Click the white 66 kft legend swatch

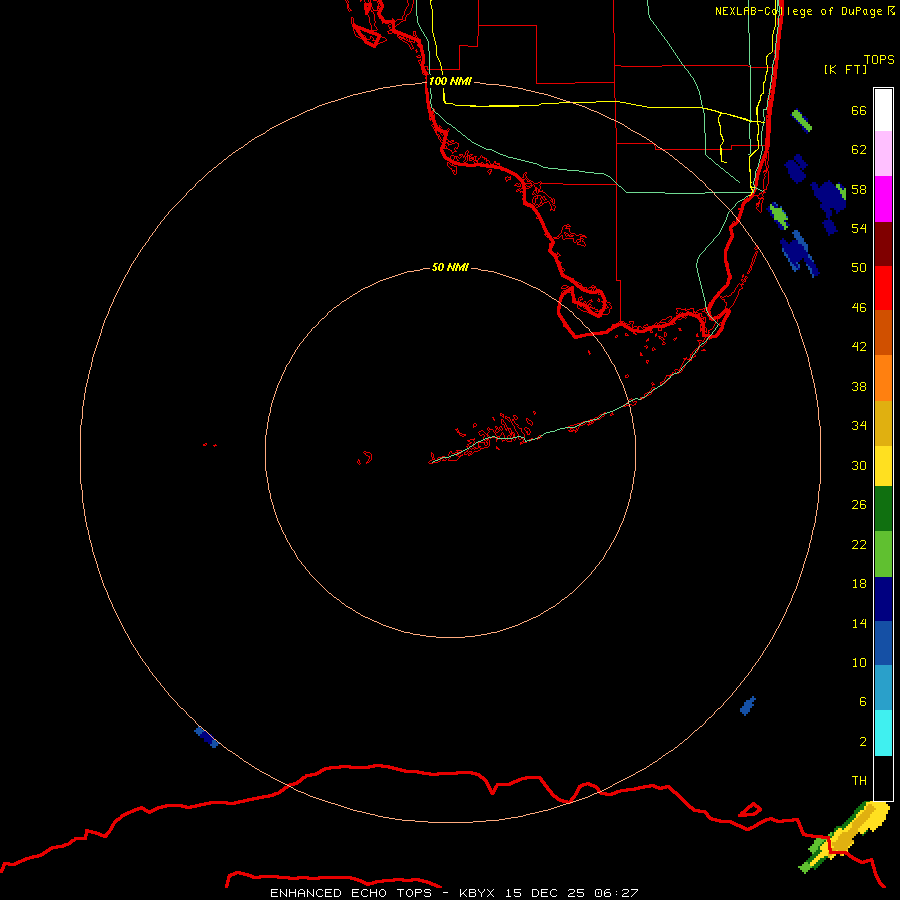[883, 110]
